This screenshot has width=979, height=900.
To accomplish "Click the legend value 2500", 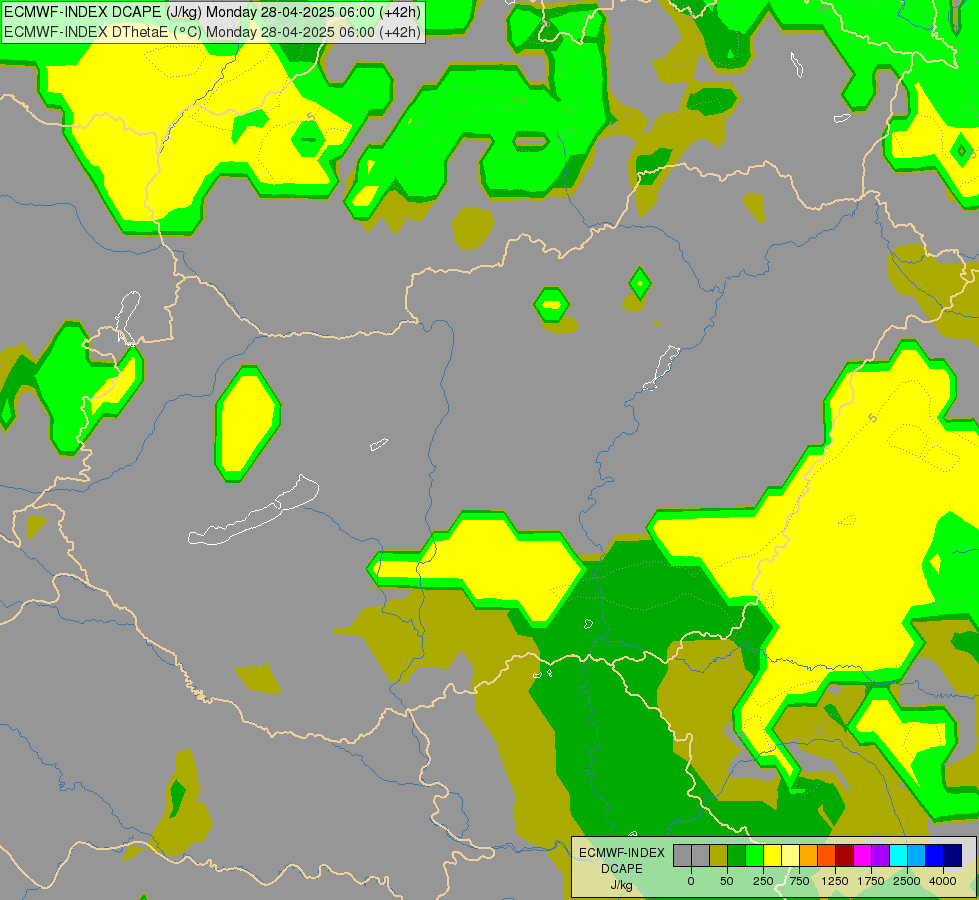I will (907, 881).
